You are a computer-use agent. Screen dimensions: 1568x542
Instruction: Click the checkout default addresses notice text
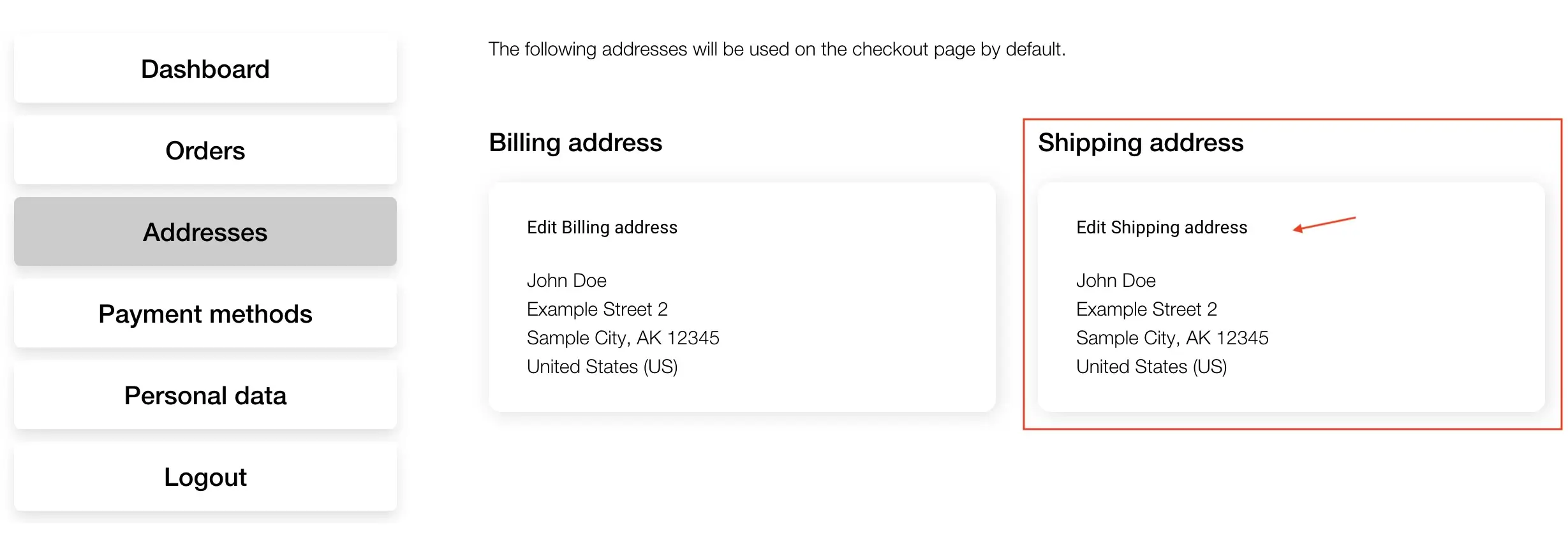776,49
